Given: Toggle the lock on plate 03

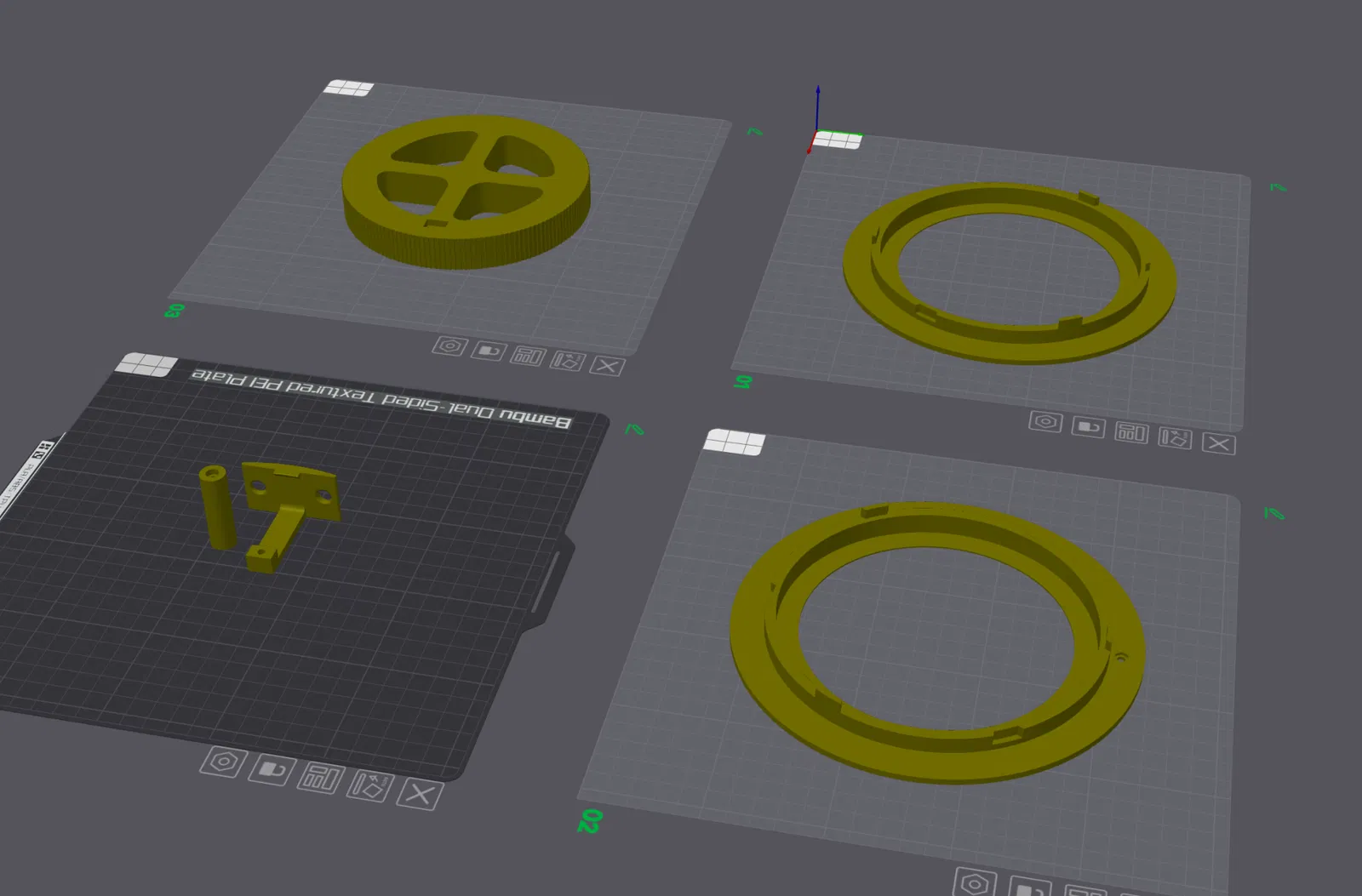Looking at the screenshot, I should click(489, 351).
